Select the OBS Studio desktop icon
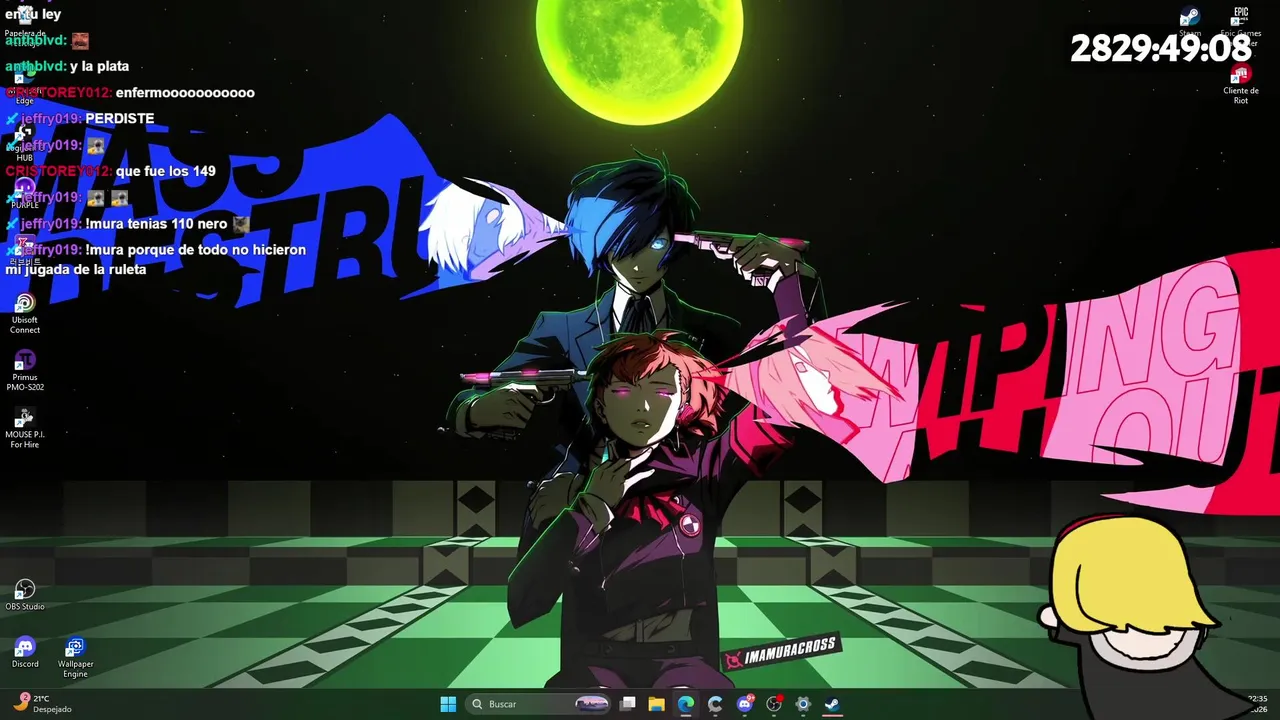 click(x=25, y=595)
